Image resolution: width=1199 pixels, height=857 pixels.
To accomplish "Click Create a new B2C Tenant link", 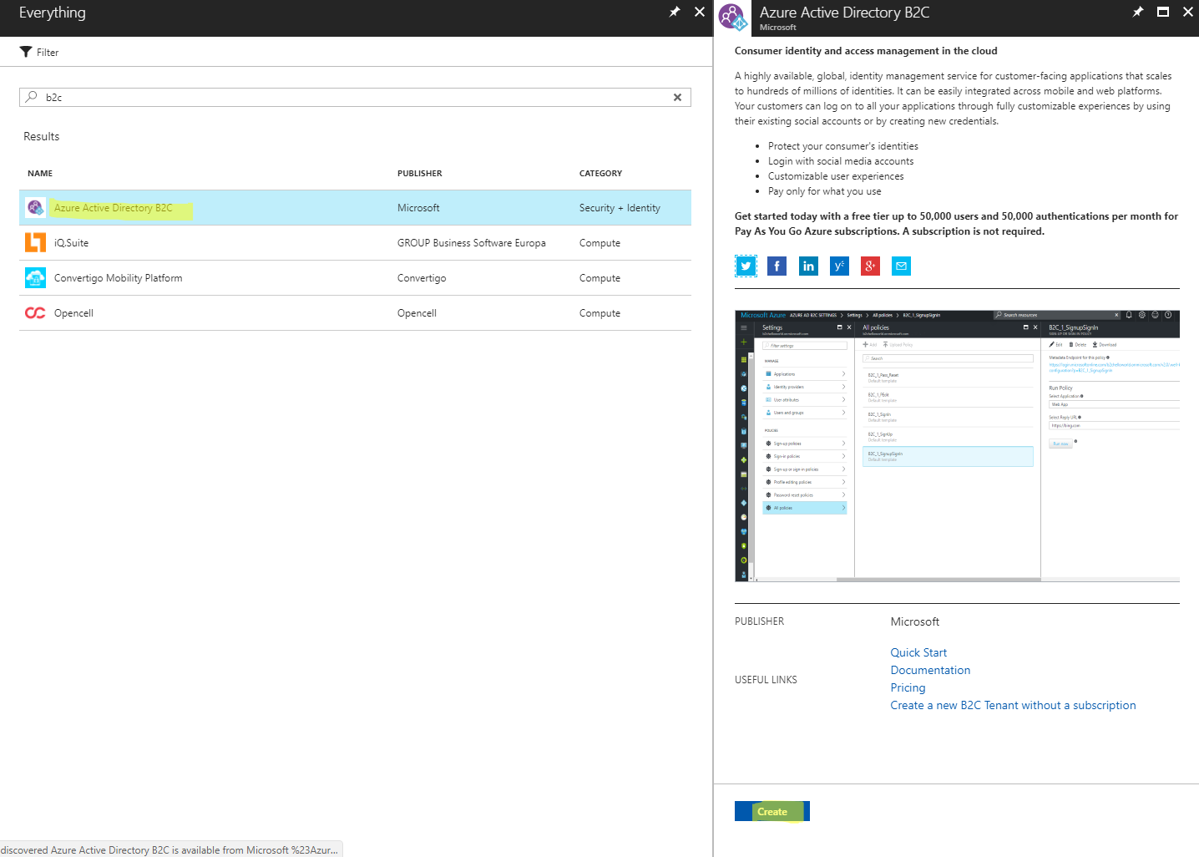I will pos(1012,705).
